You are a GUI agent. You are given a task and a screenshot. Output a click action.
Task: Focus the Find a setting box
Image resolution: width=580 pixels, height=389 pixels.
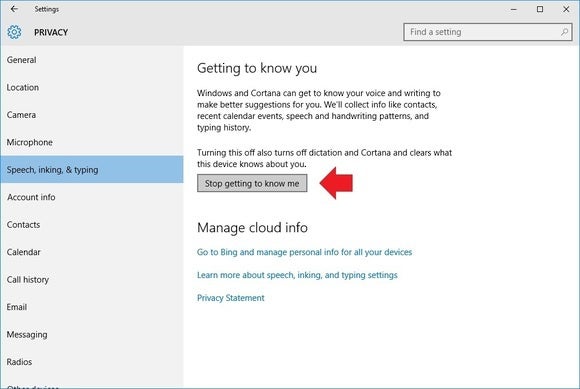pos(488,32)
